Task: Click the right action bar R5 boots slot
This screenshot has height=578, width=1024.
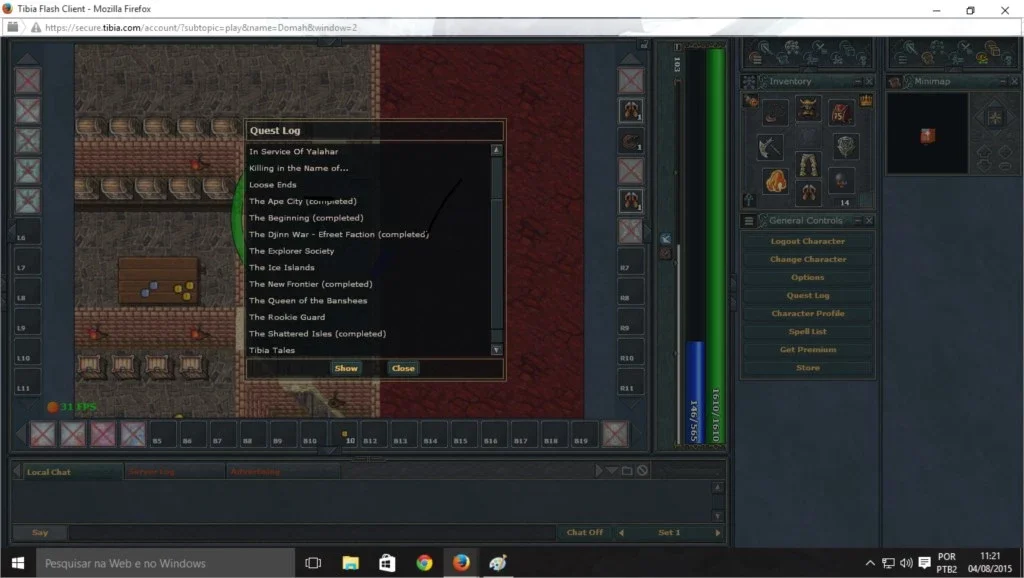Action: [630, 201]
